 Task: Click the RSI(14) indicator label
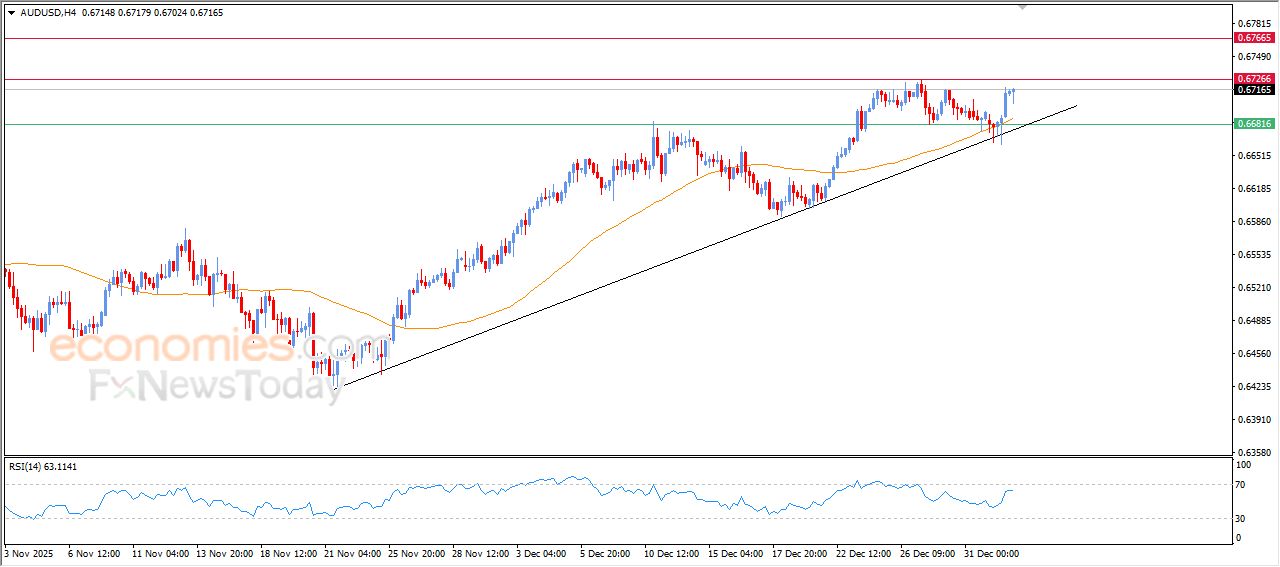[57, 466]
